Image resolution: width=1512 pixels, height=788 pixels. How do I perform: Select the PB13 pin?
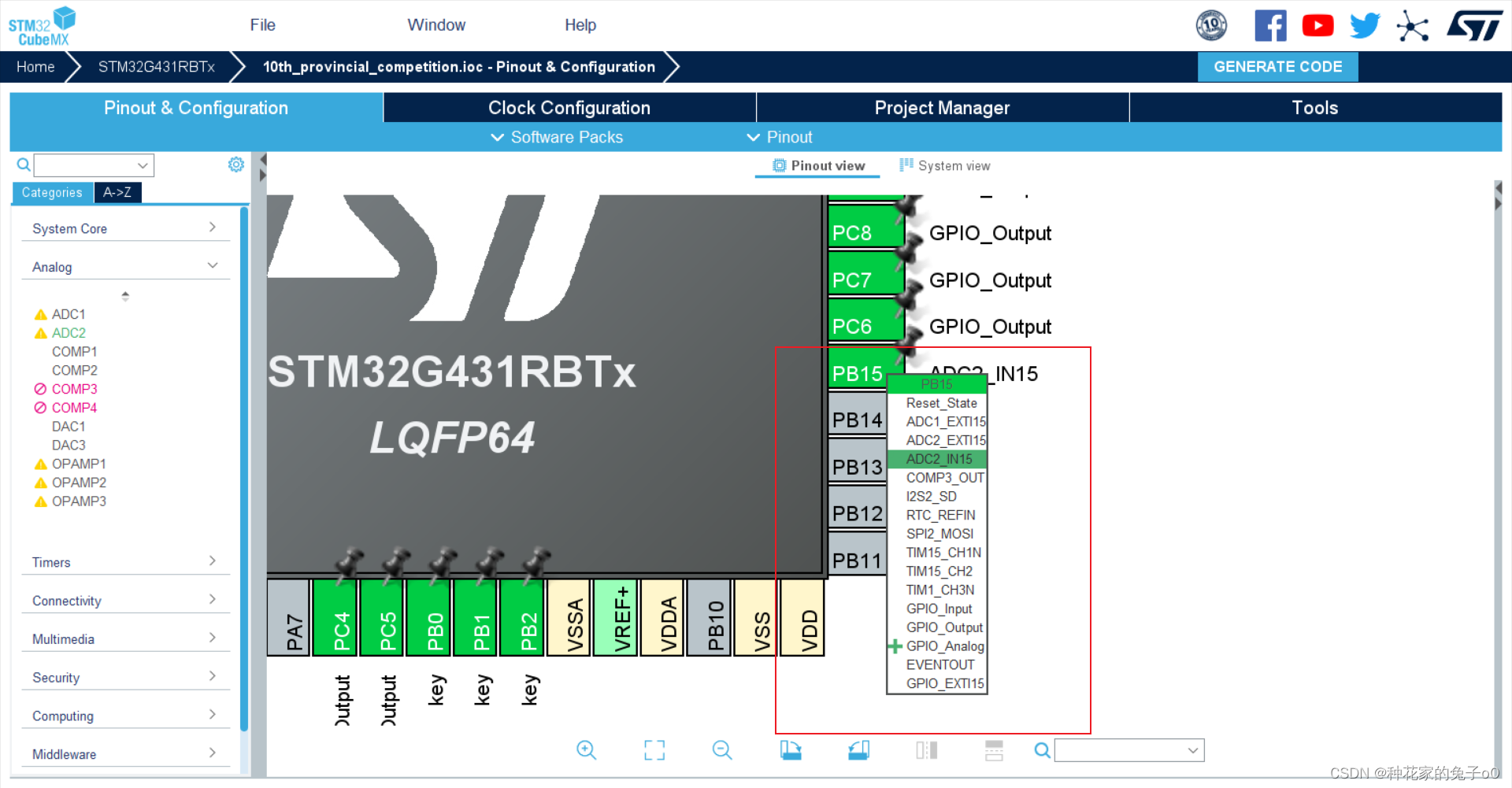click(858, 462)
